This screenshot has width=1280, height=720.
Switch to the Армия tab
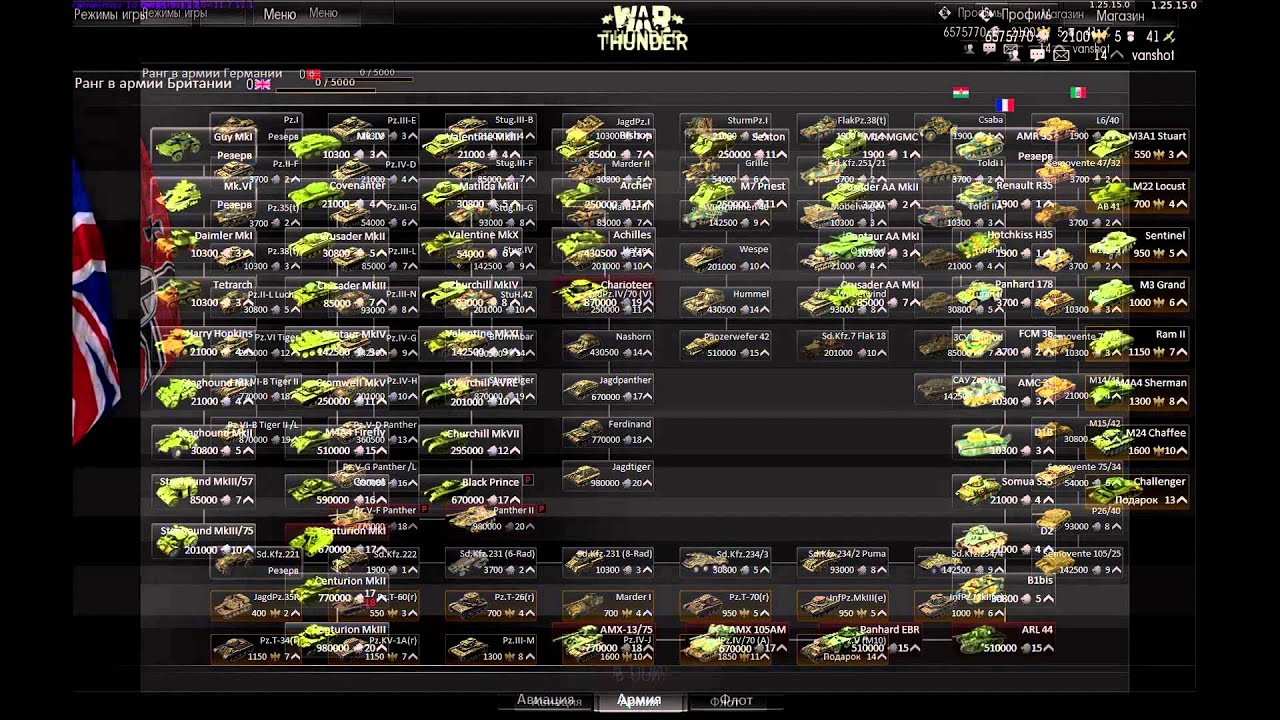pyautogui.click(x=639, y=700)
